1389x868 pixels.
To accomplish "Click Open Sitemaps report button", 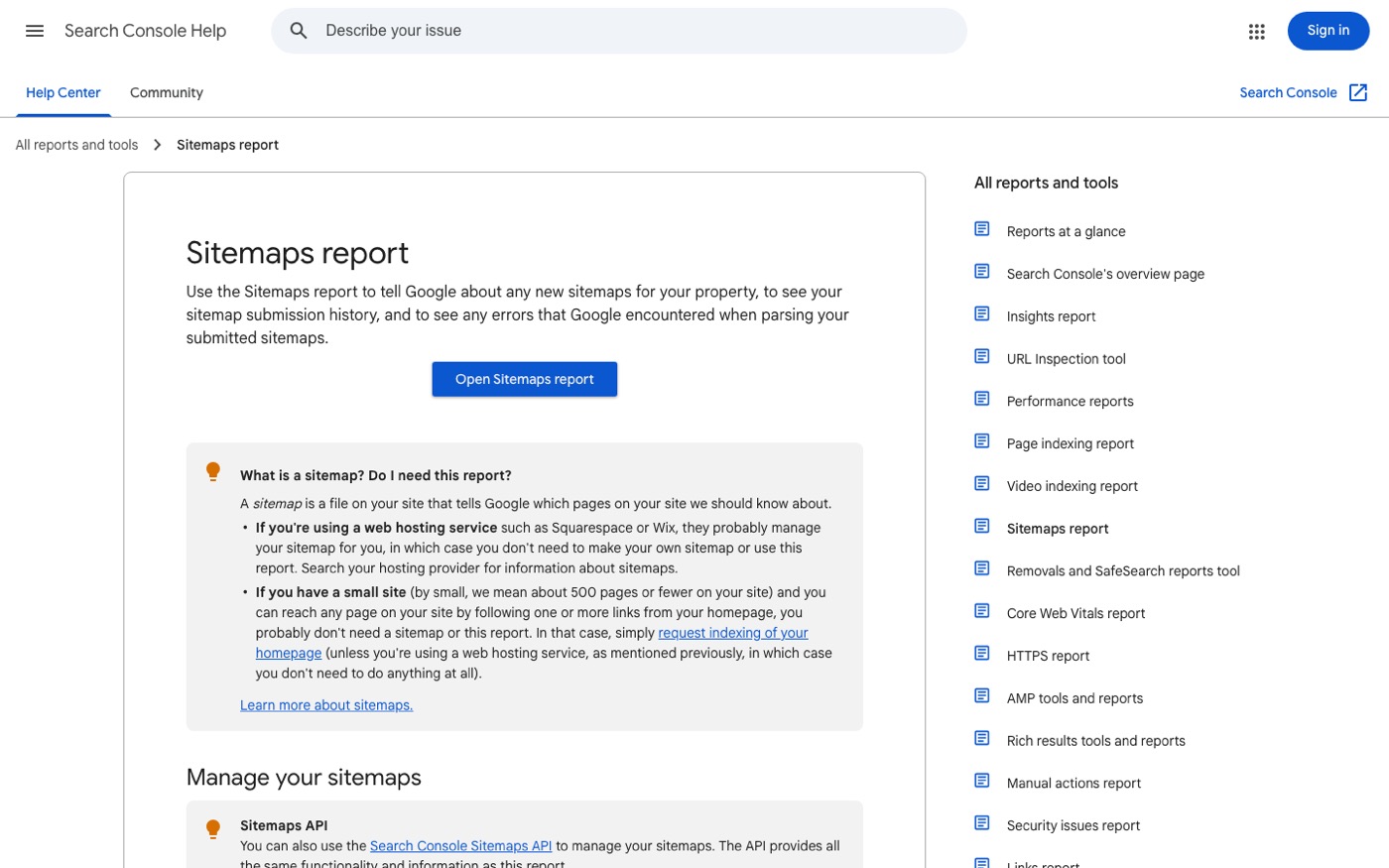I will (524, 379).
